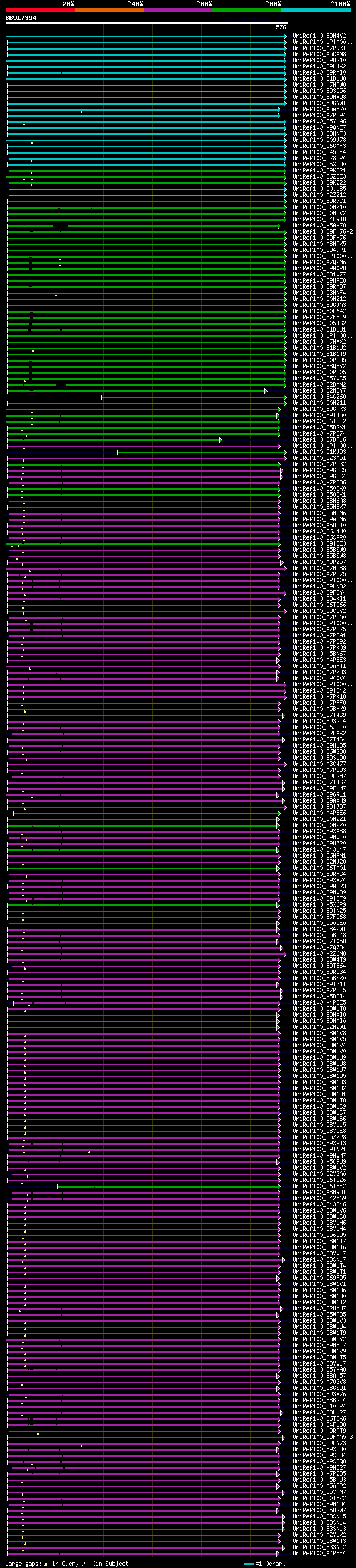Open hit label UniRef100_A5CAN8
This screenshot has height=1568, width=356.
tap(319, 54)
